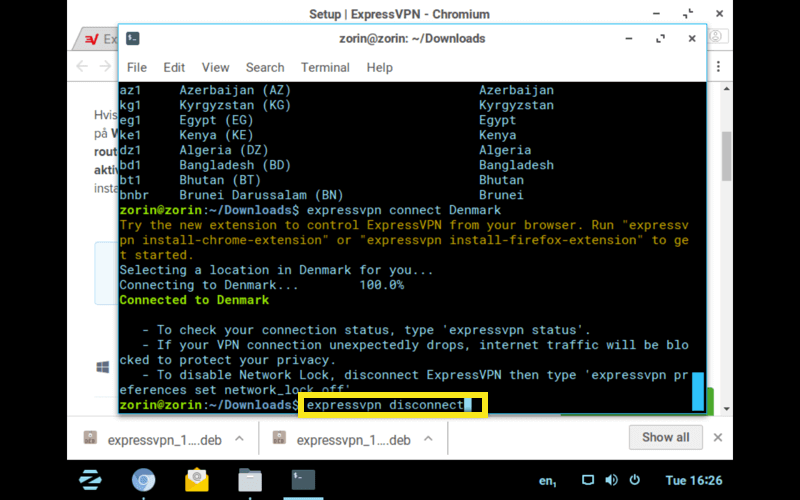800x500 pixels.
Task: Click the terminal's blue scrollbar thumb
Action: coord(698,391)
